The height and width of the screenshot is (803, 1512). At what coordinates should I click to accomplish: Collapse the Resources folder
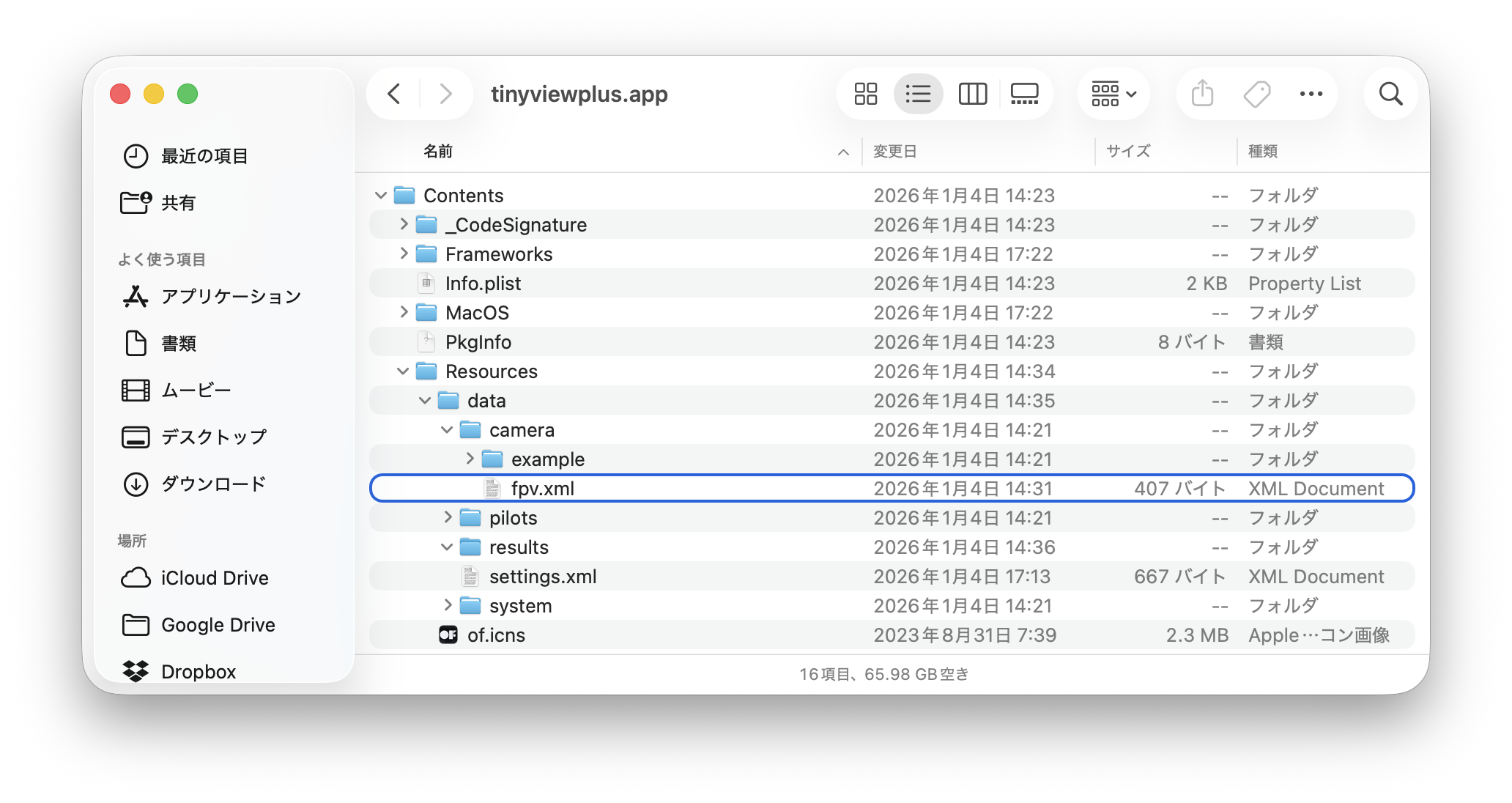(403, 371)
